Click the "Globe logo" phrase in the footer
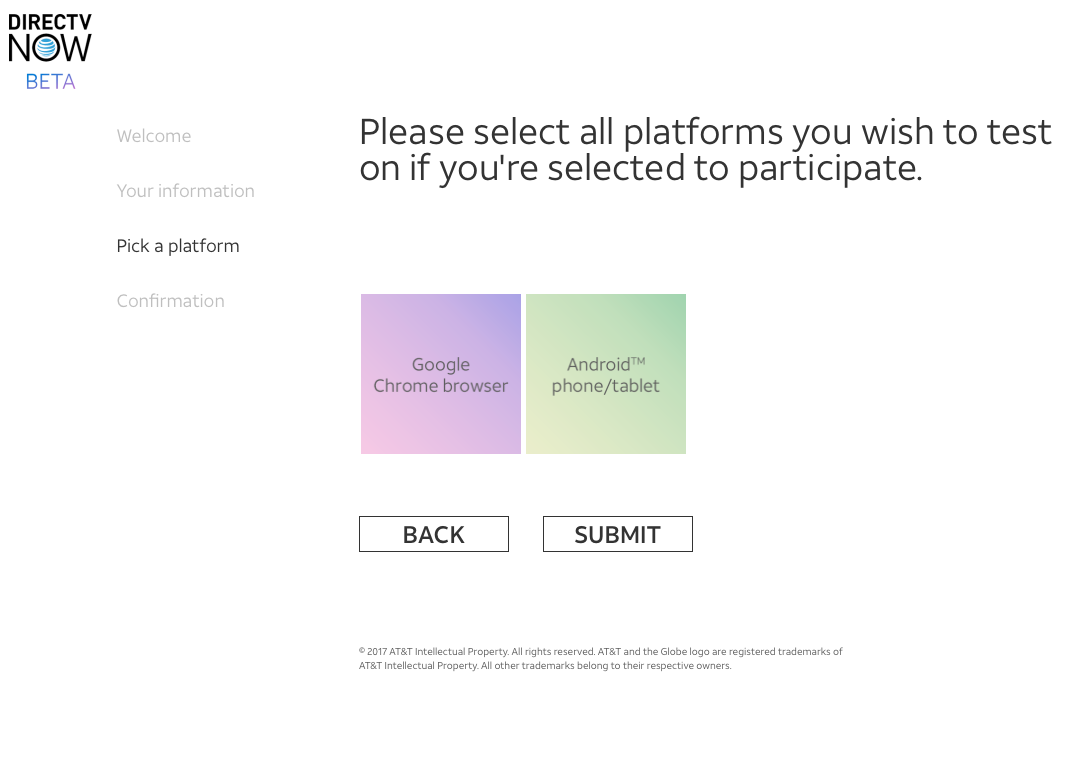1074x769 pixels. coord(684,652)
